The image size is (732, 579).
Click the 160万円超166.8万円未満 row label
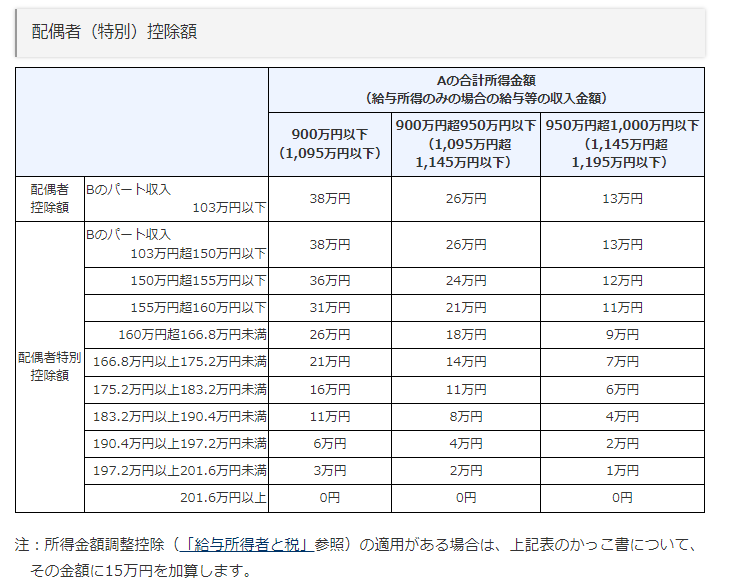click(x=176, y=335)
